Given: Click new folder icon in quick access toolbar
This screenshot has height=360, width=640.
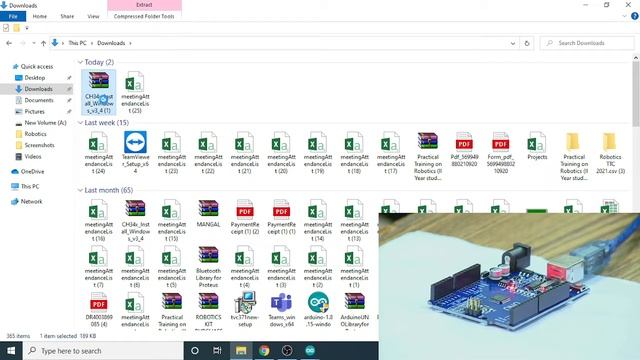Looking at the screenshot, I should tap(17, 28).
